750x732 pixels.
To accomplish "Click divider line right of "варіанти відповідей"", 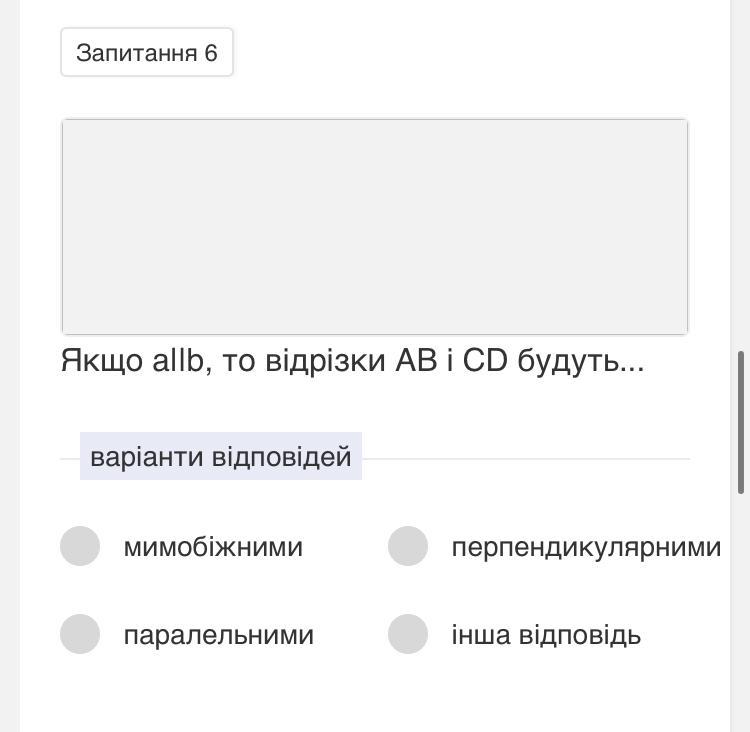I will pyautogui.click(x=525, y=458).
